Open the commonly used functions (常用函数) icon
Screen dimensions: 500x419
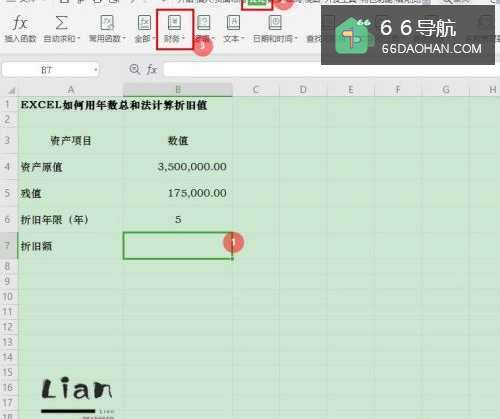tap(107, 23)
